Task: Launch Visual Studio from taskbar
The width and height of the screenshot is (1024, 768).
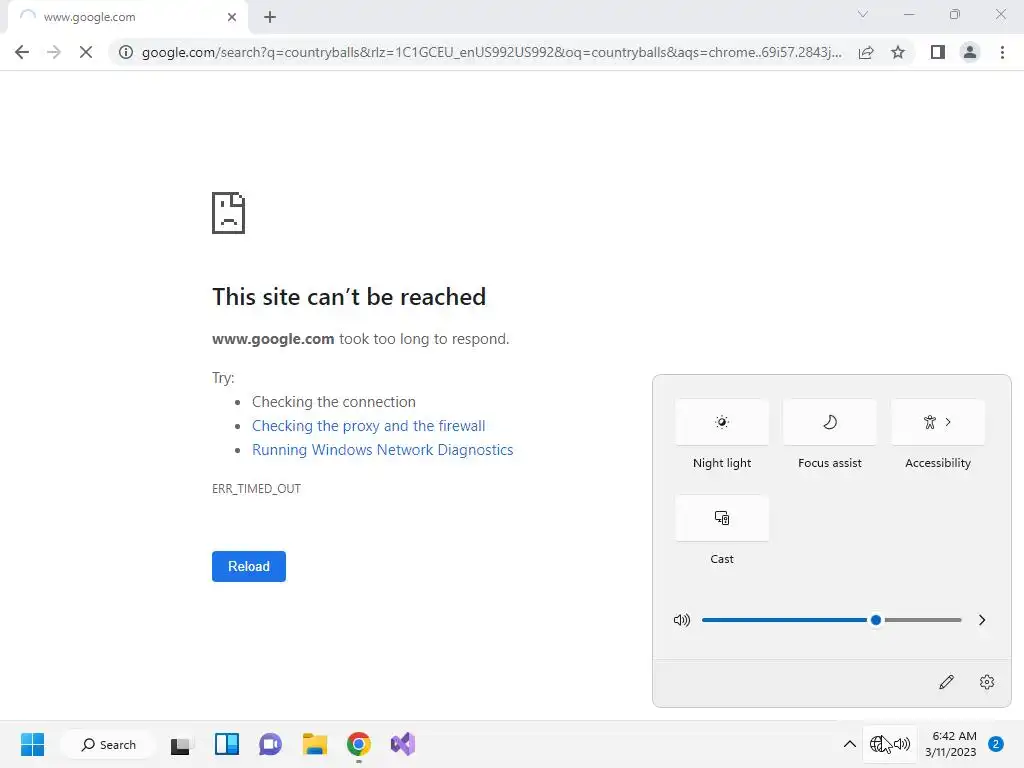Action: coord(403,744)
